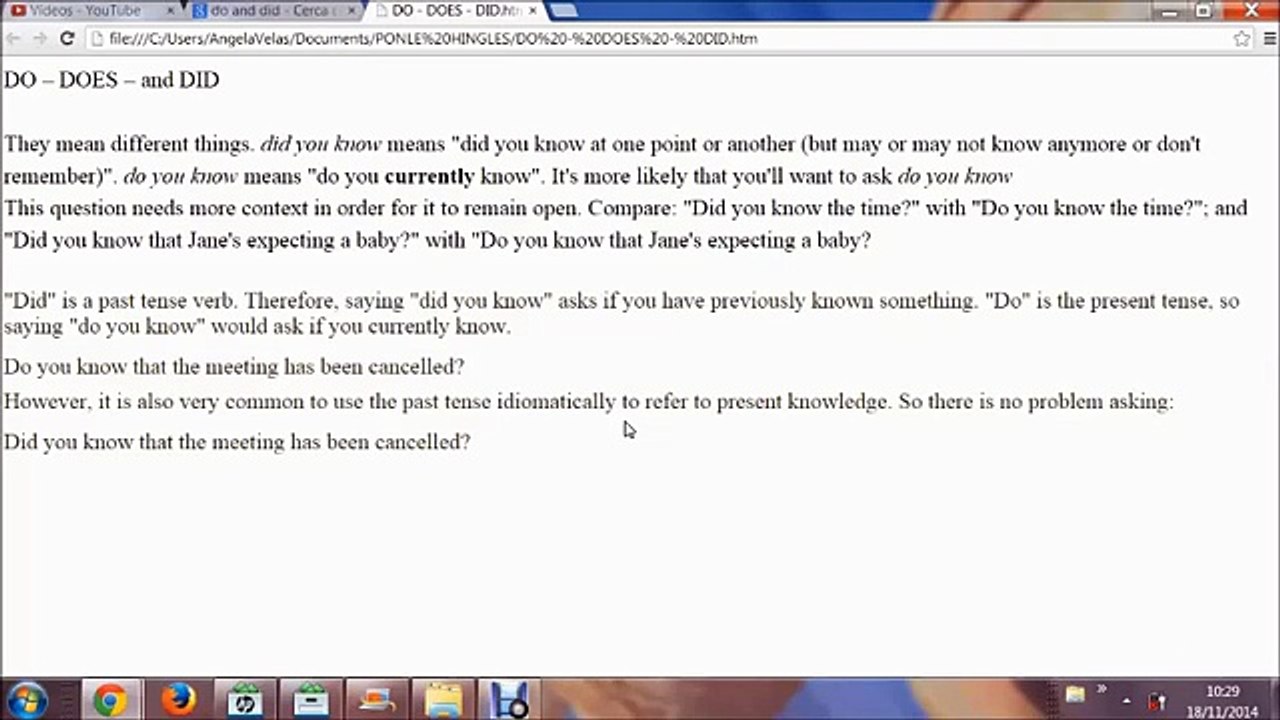Viewport: 1280px width, 720px height.
Task: Click the bold word 'currently'
Action: (429, 176)
